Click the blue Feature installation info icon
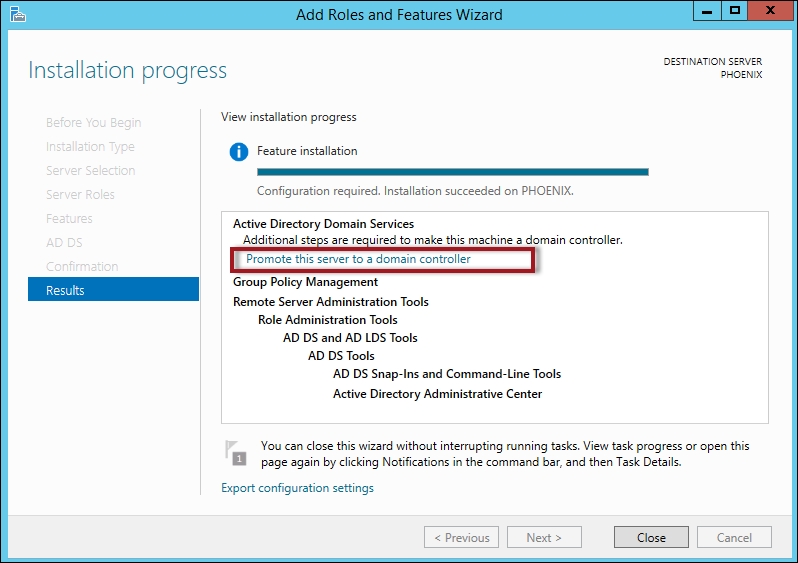Screen dimensions: 798x563 [238, 152]
